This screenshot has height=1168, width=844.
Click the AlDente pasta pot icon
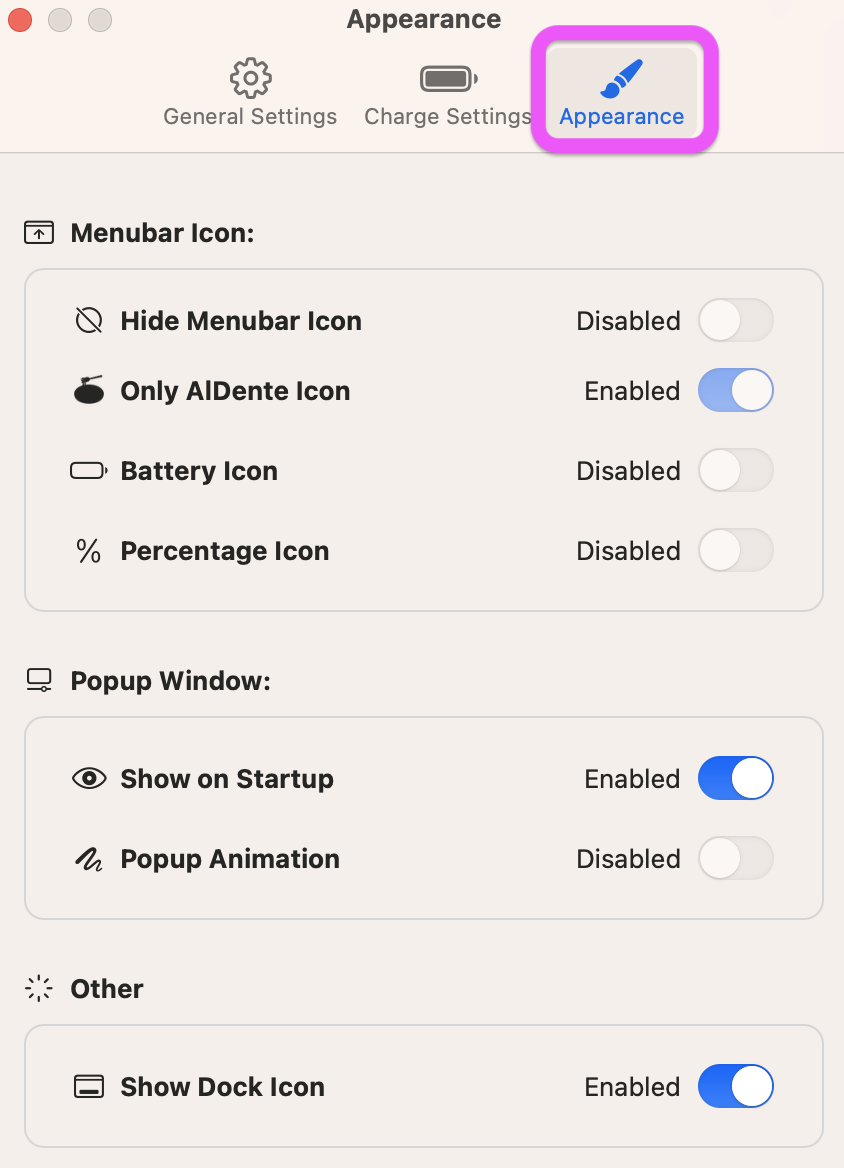(x=89, y=391)
